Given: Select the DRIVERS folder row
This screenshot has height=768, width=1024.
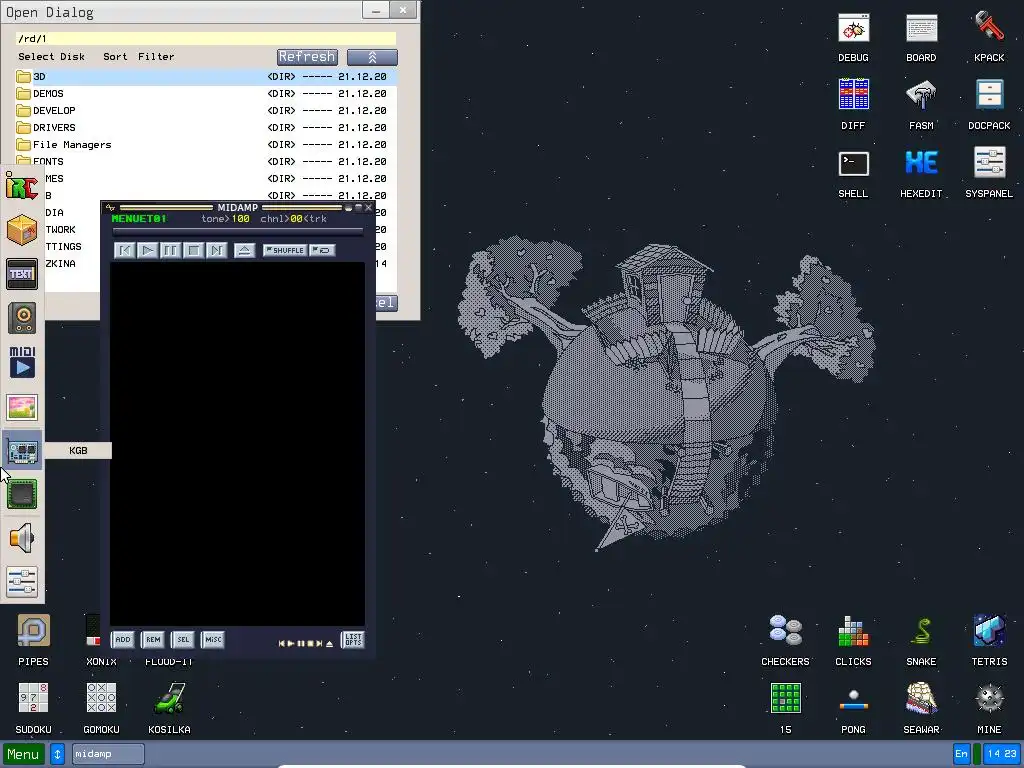Looking at the screenshot, I should coord(206,127).
